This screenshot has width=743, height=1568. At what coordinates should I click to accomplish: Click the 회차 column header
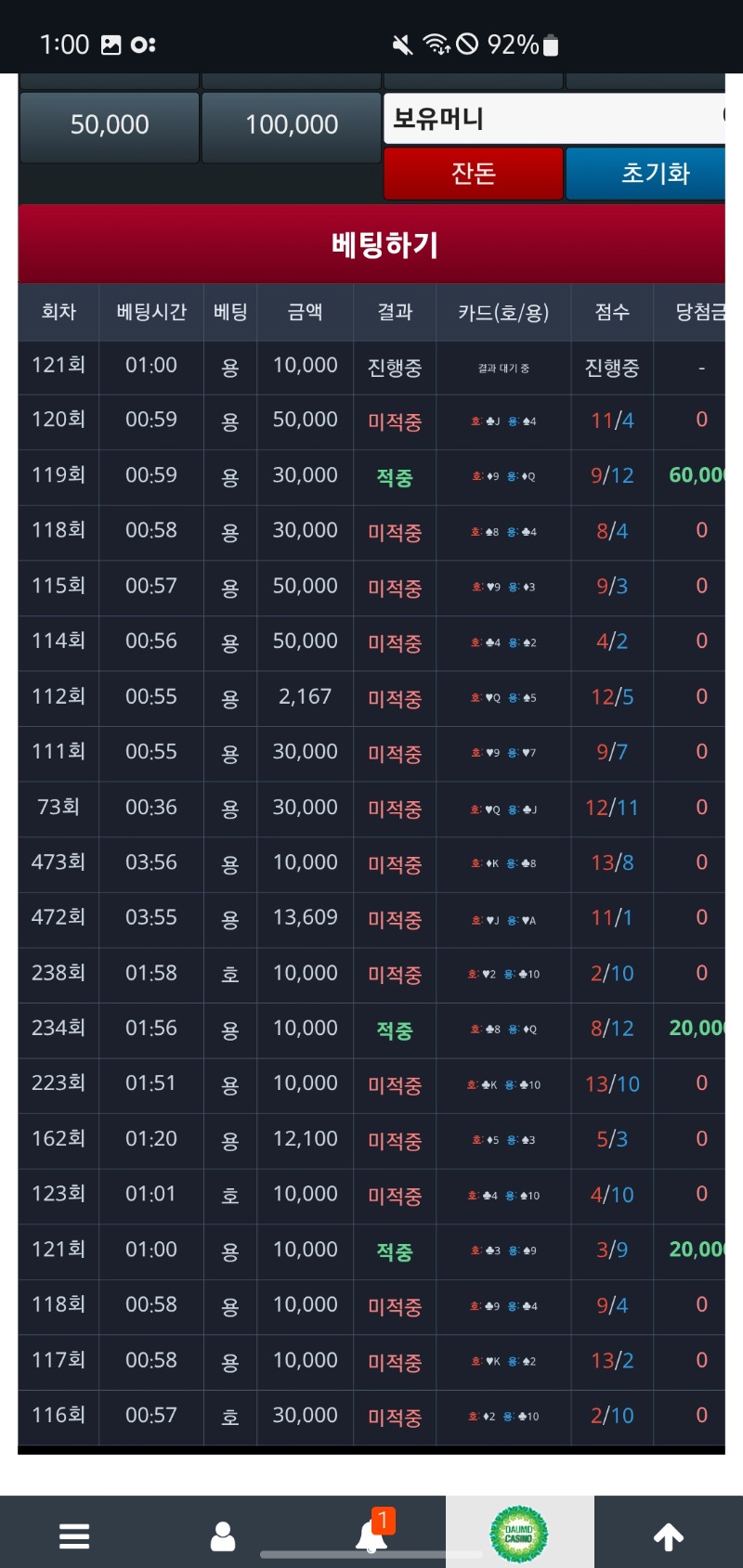(59, 312)
